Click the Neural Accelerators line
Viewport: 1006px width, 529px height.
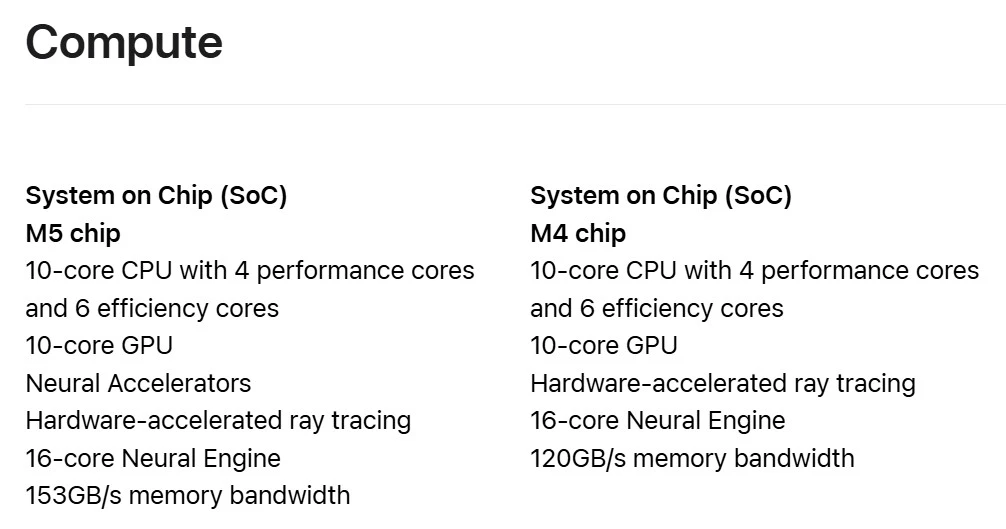[x=138, y=384]
